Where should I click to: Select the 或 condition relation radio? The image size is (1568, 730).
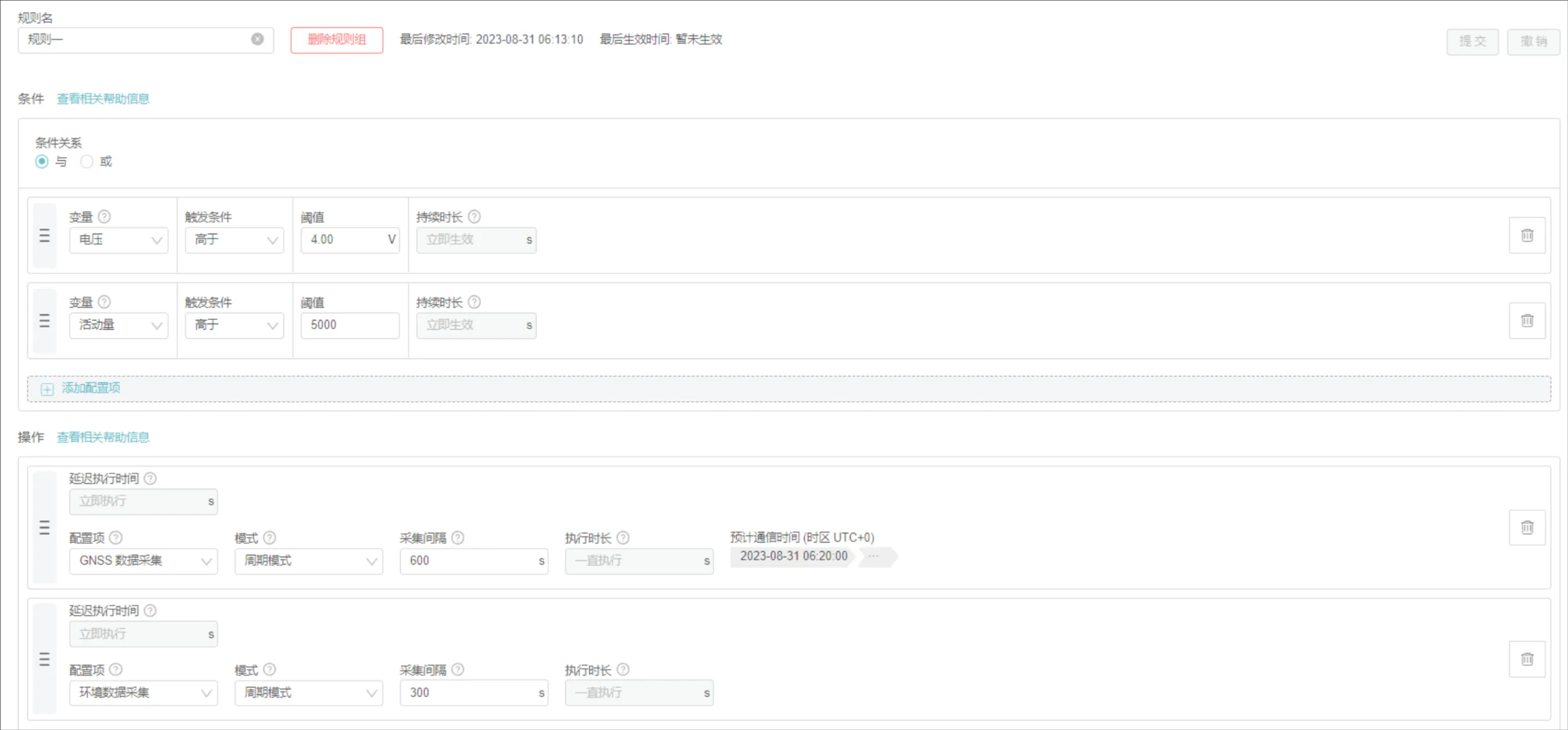(87, 162)
